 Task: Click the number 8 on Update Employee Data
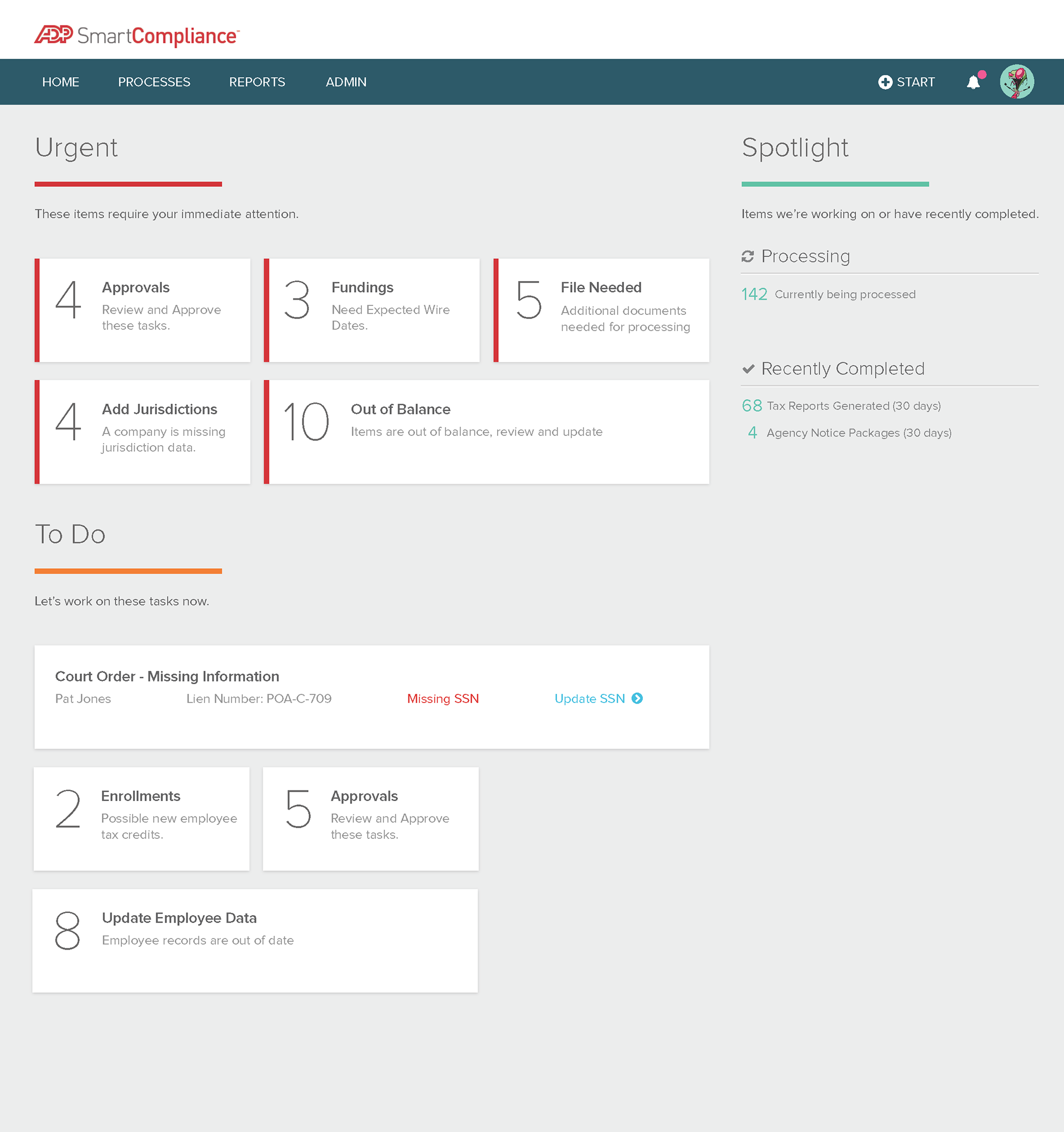(67, 930)
